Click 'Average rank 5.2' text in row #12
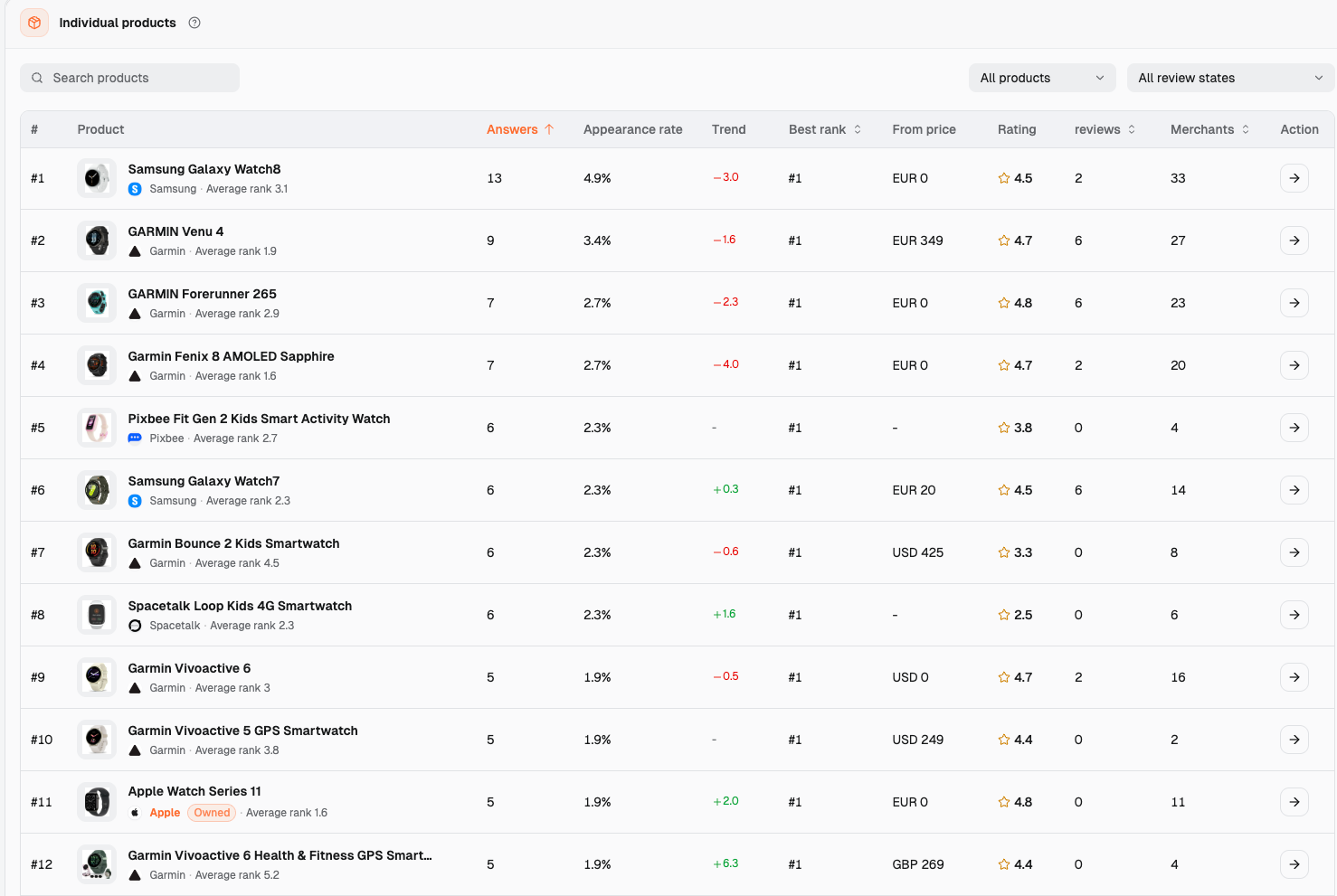 tap(237, 875)
